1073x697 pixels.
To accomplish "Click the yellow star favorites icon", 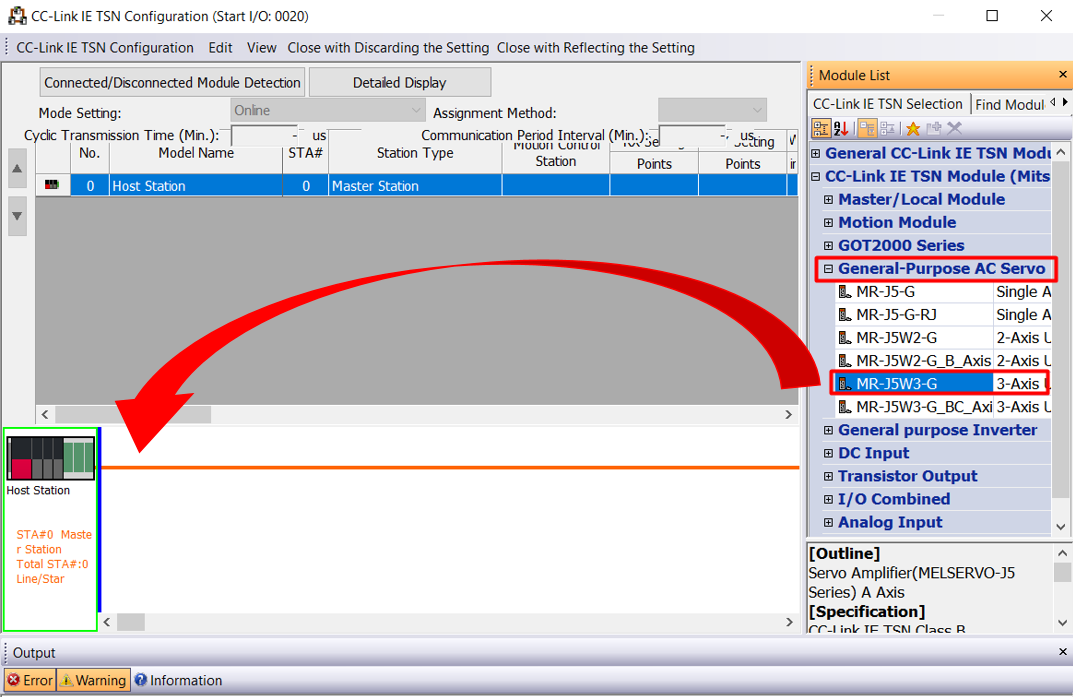I will coord(913,128).
